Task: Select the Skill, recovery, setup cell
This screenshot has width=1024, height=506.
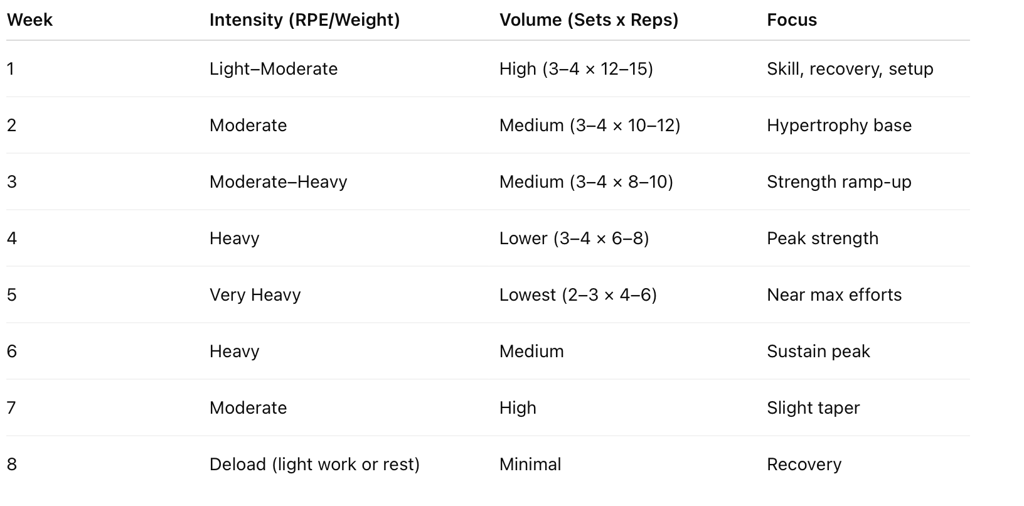Action: 850,69
